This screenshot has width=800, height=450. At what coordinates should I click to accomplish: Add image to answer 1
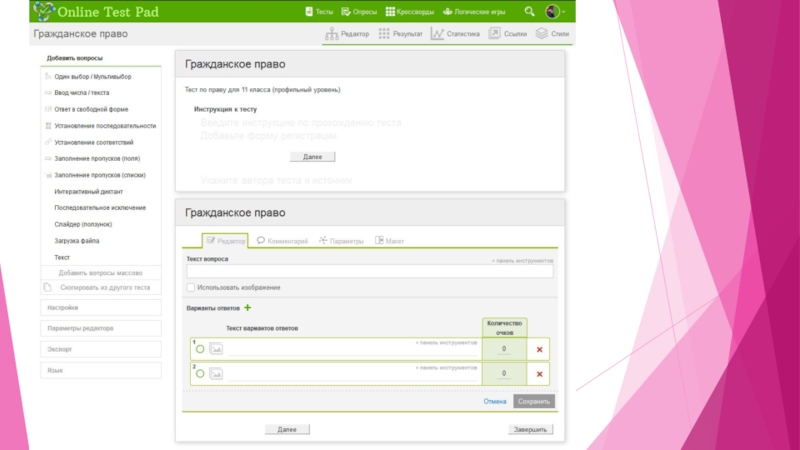pyautogui.click(x=216, y=349)
